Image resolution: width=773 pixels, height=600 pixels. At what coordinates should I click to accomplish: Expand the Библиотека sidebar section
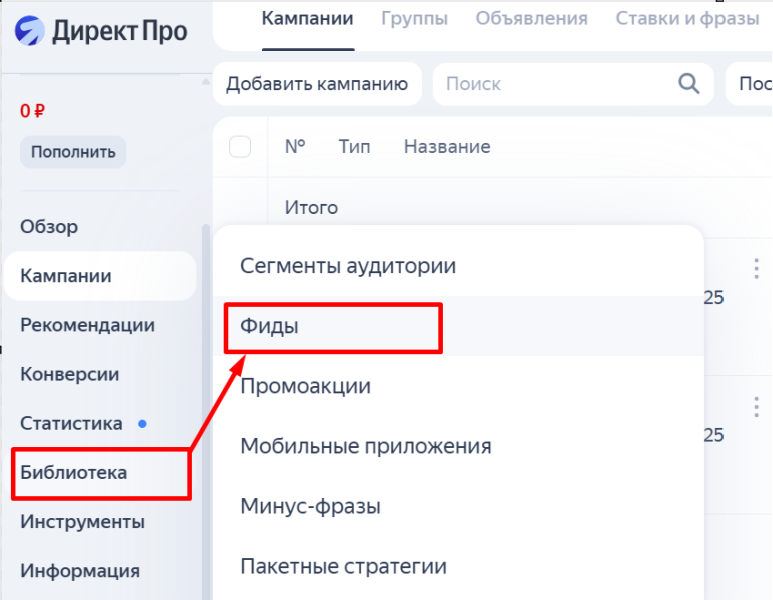[74, 473]
